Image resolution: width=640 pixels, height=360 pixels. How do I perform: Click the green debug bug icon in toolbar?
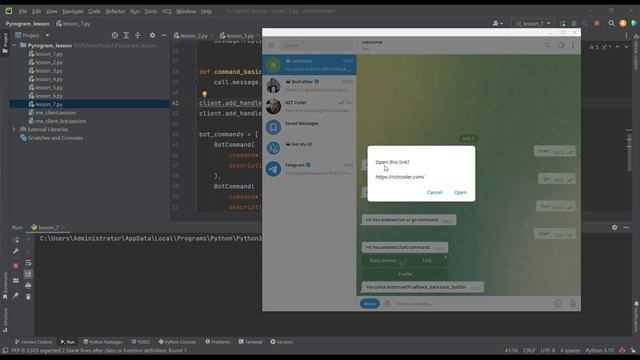574,23
